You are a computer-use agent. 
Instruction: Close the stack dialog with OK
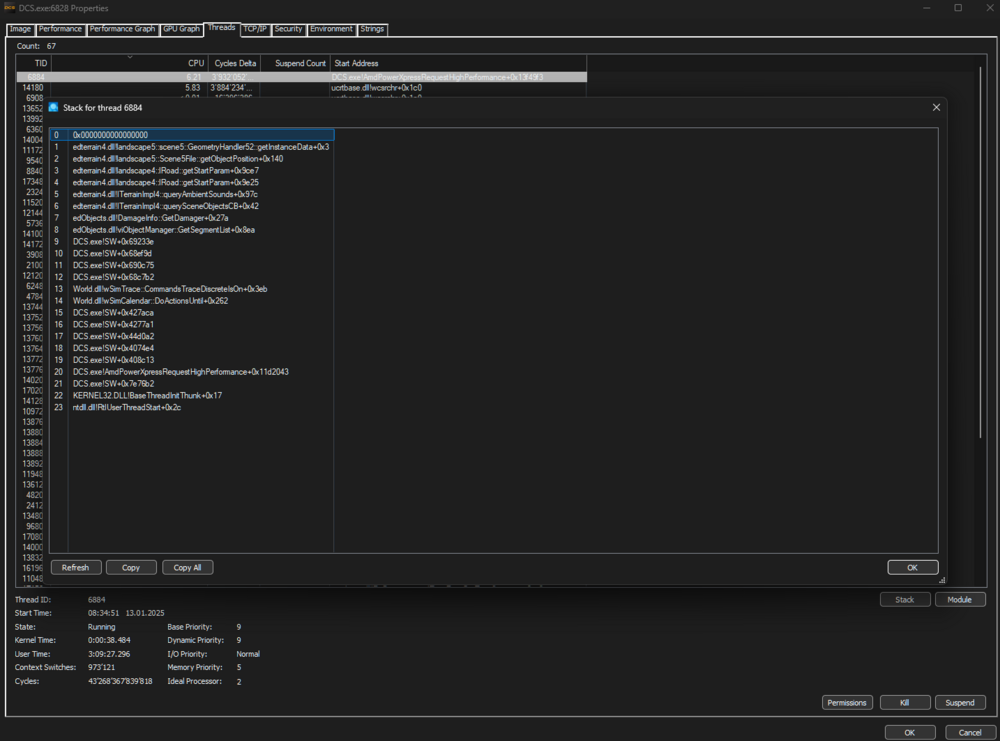pyautogui.click(x=912, y=566)
